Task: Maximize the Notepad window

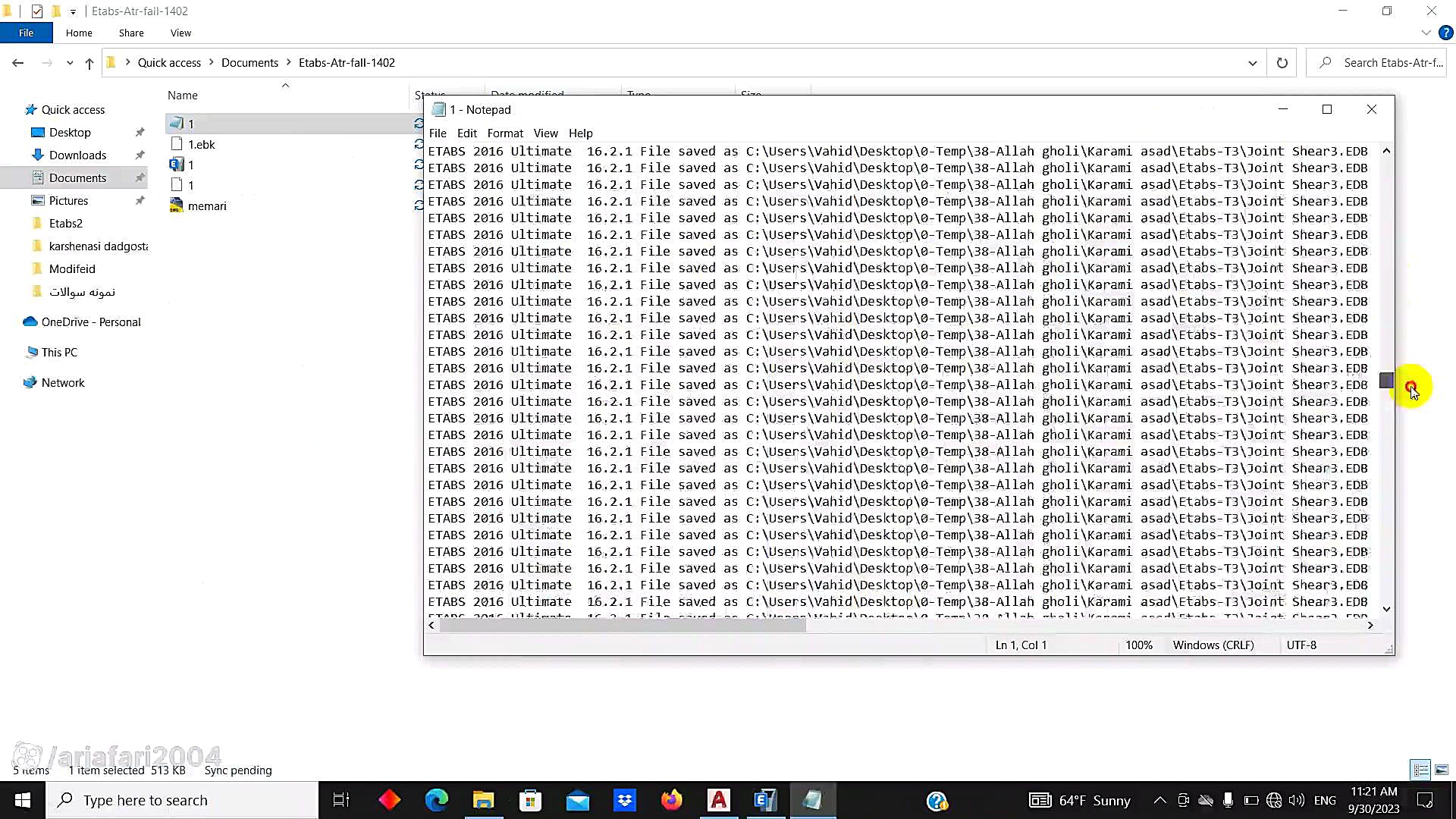Action: point(1327,110)
